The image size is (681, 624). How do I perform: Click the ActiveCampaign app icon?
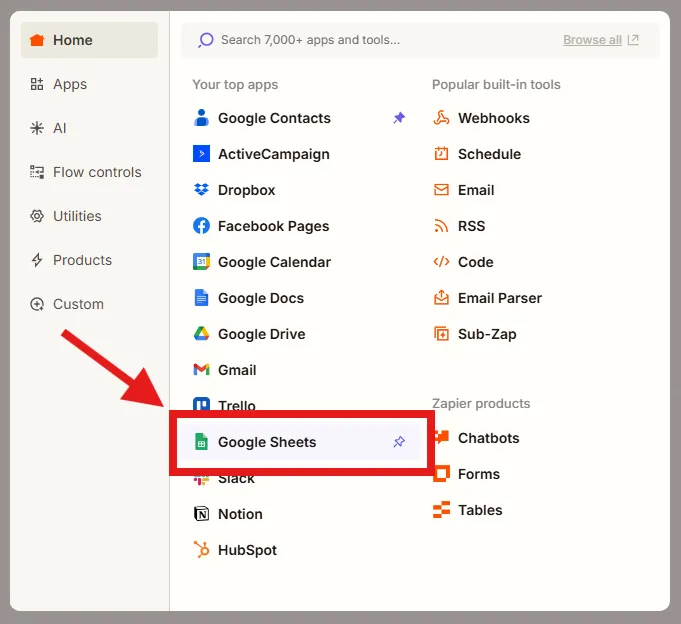click(x=201, y=154)
